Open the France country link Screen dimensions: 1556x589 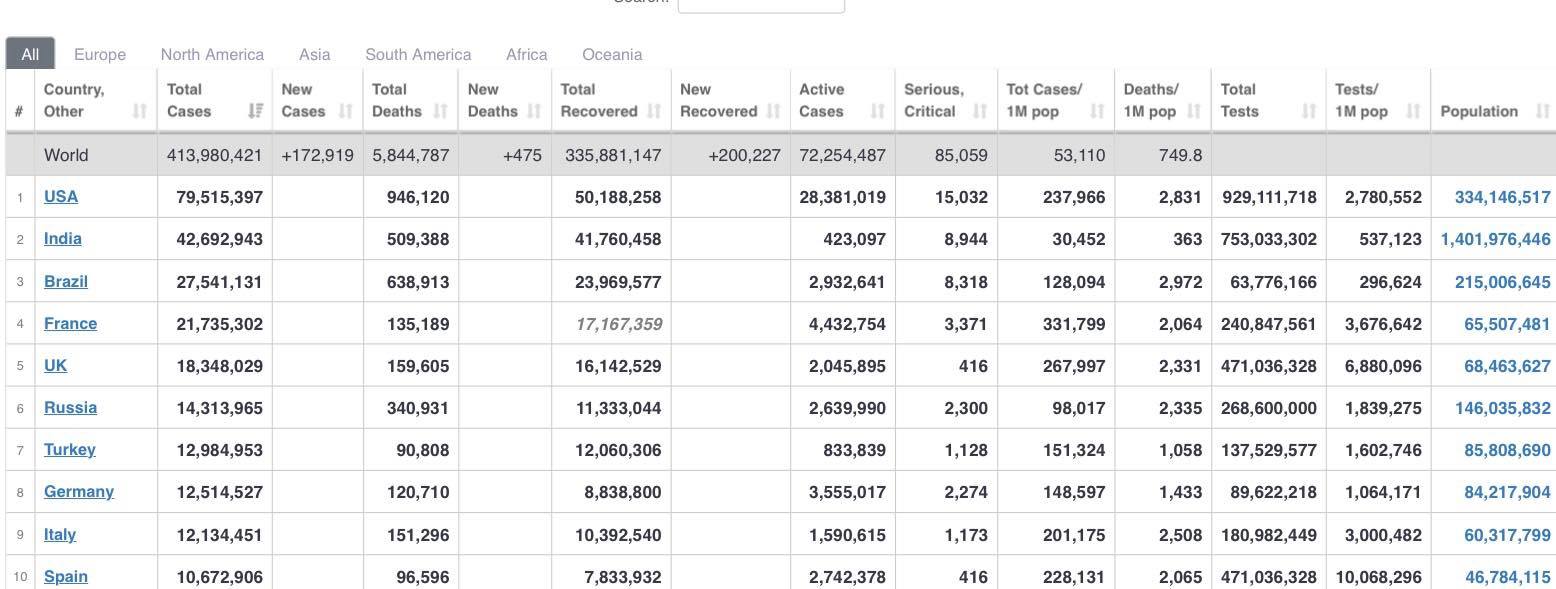70,323
